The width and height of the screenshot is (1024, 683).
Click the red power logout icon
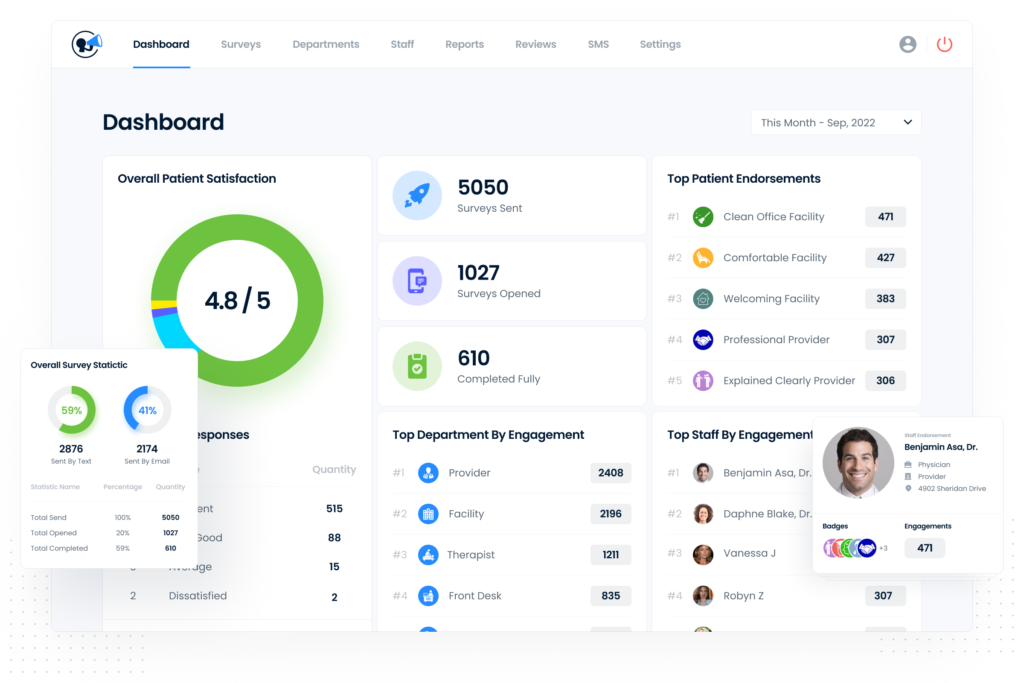coord(944,44)
